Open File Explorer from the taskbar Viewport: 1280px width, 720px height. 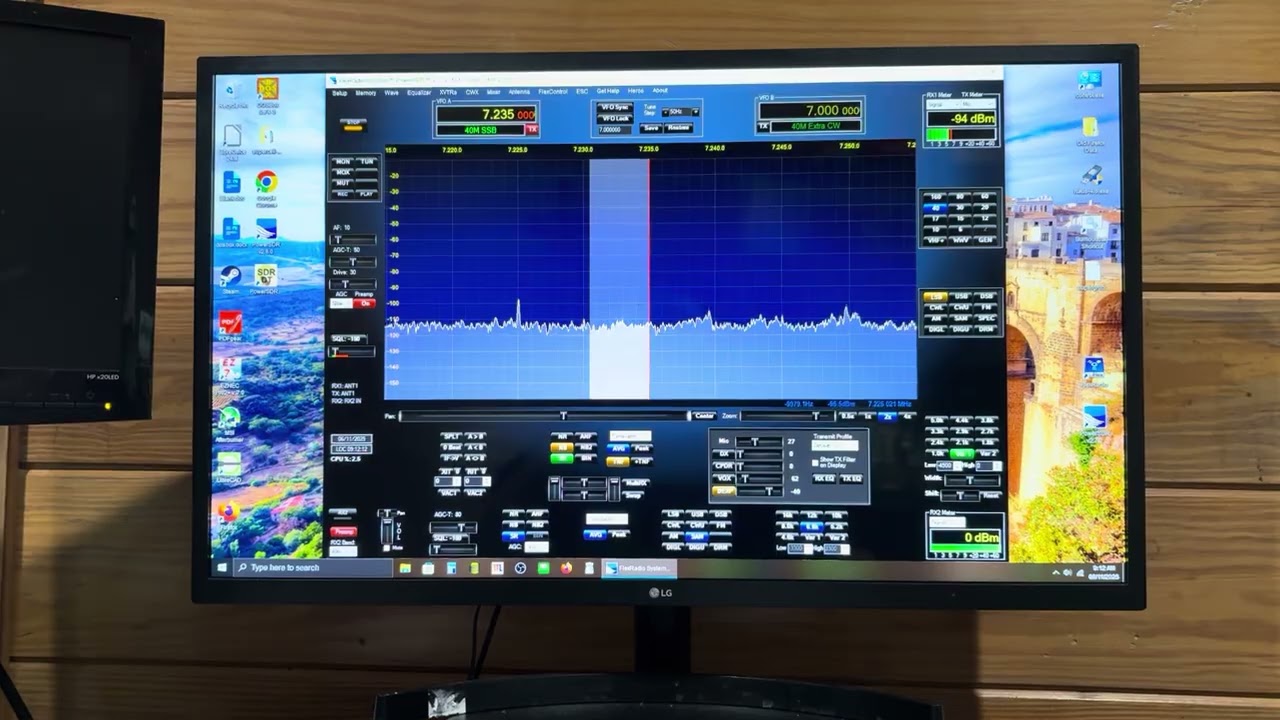(x=405, y=568)
